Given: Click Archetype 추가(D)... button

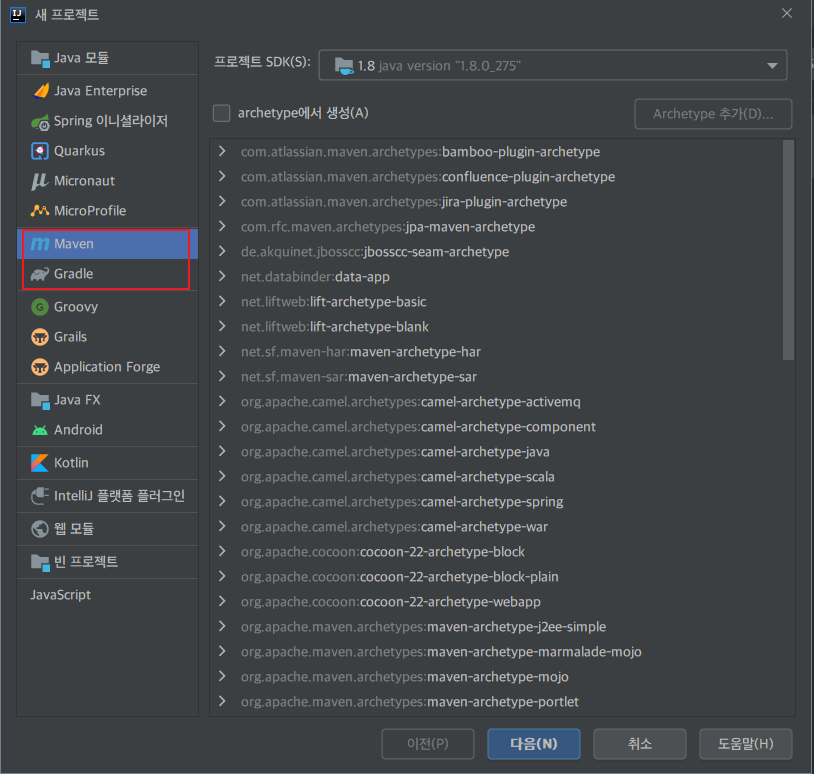Looking at the screenshot, I should 713,114.
